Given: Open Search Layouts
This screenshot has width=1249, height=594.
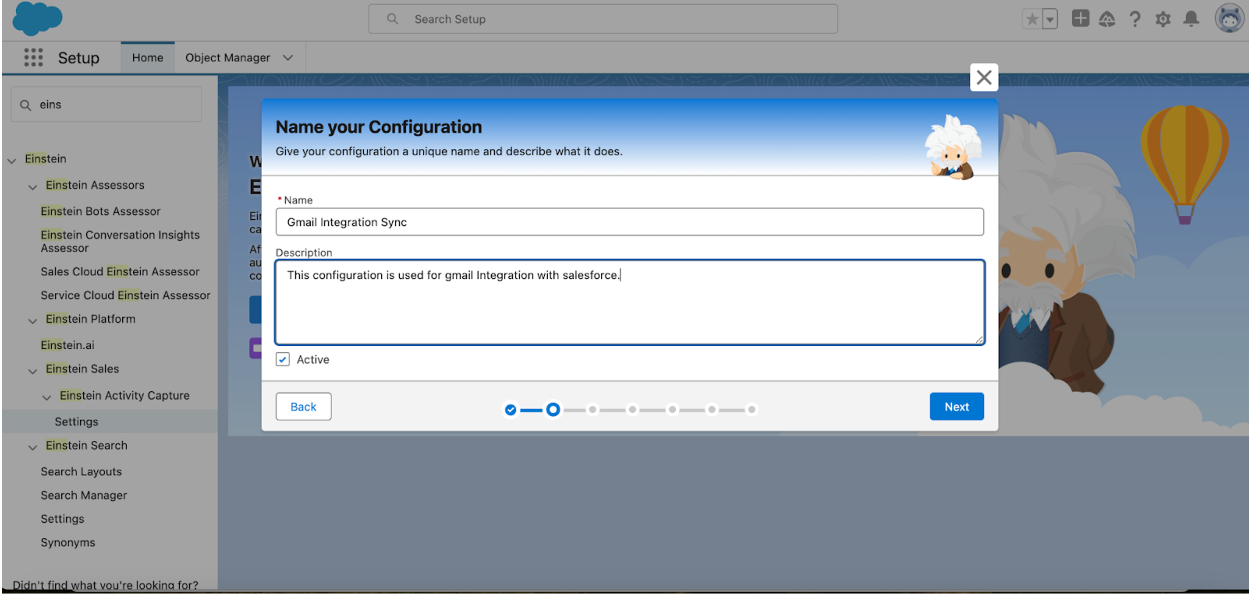Looking at the screenshot, I should click(x=81, y=471).
